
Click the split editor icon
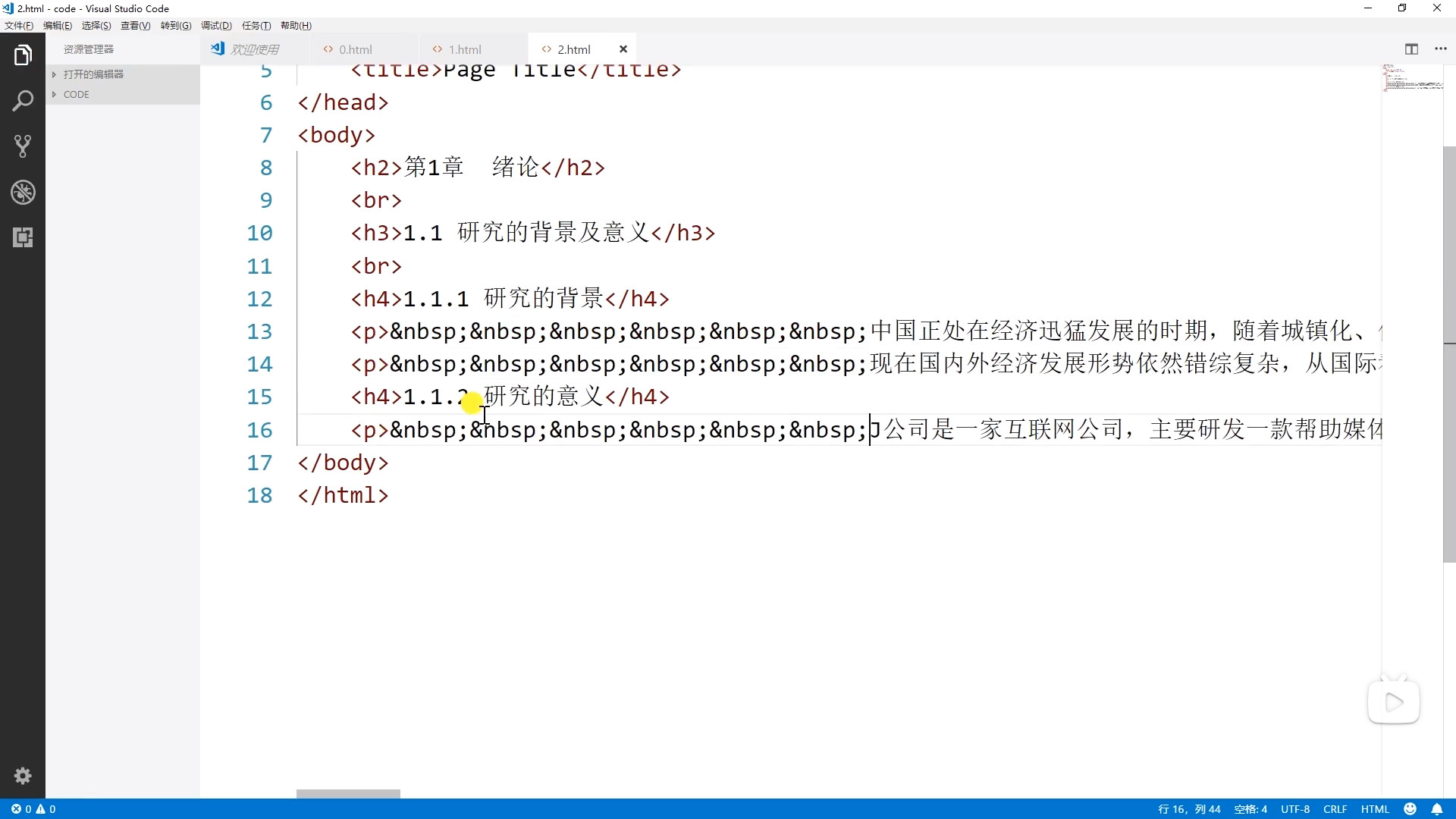pyautogui.click(x=1411, y=49)
